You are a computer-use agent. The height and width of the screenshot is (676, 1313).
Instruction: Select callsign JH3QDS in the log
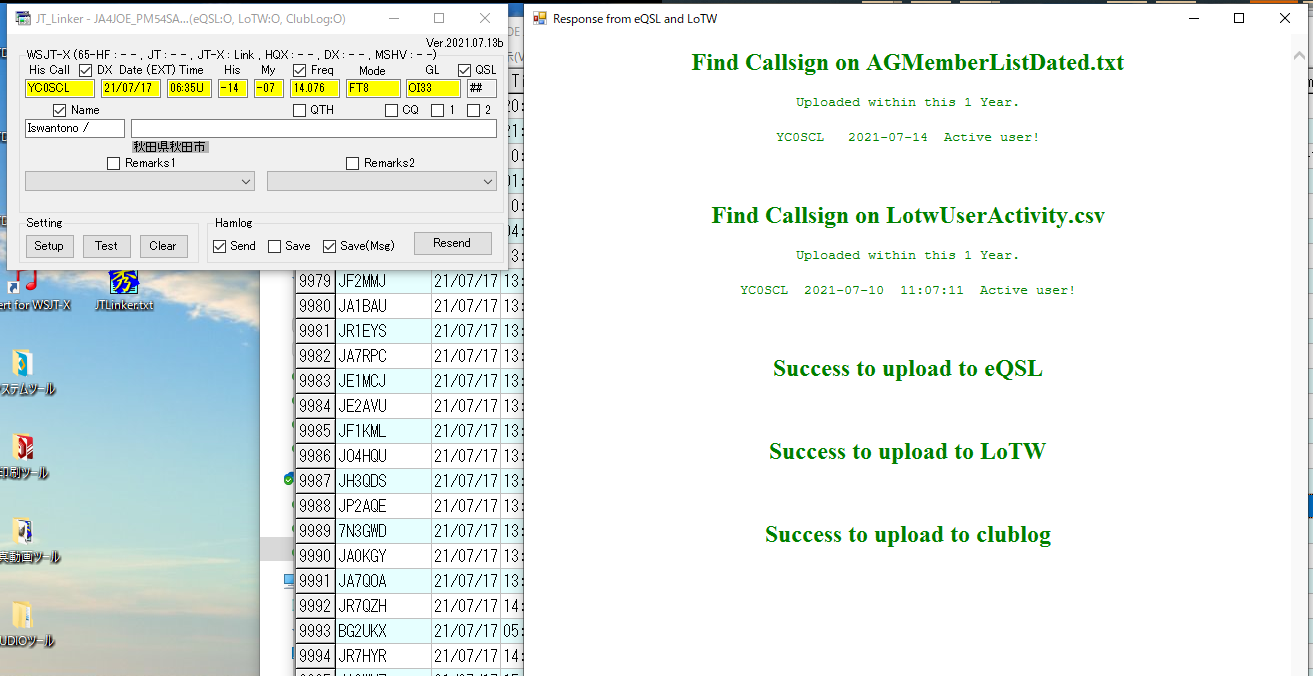pos(384,481)
